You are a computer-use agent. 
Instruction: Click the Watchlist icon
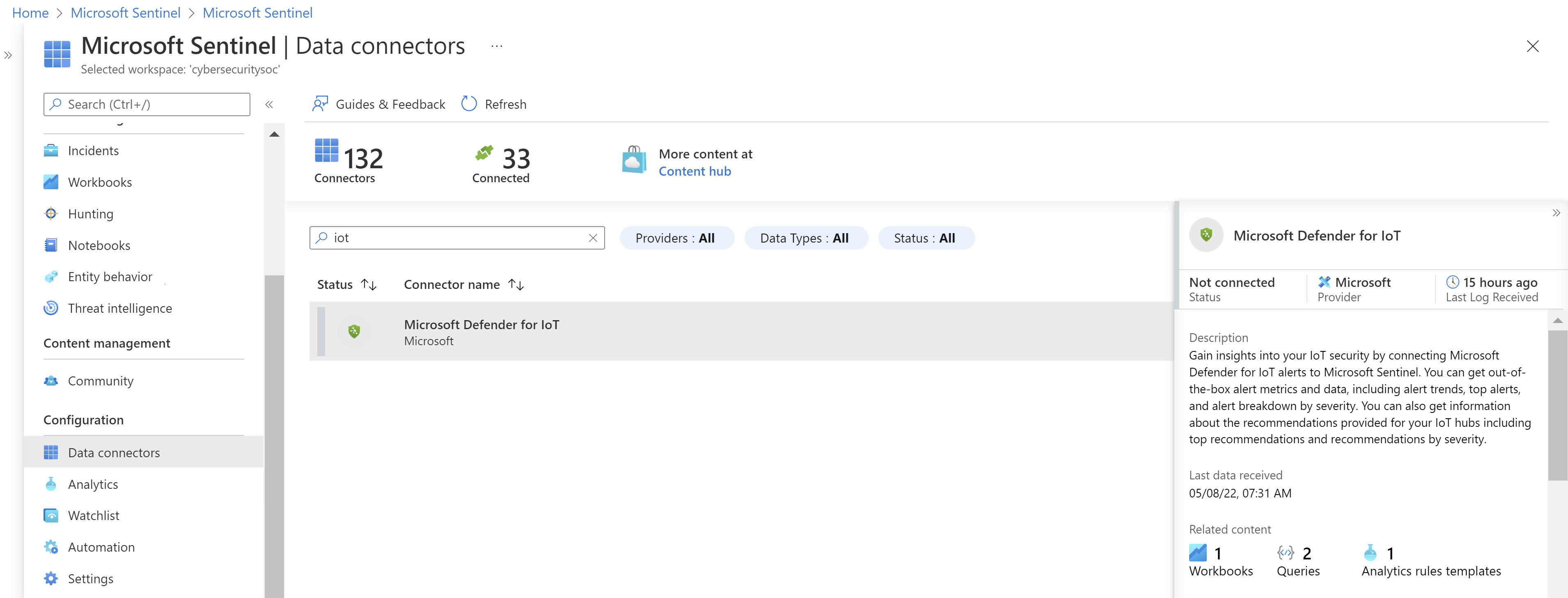[51, 515]
